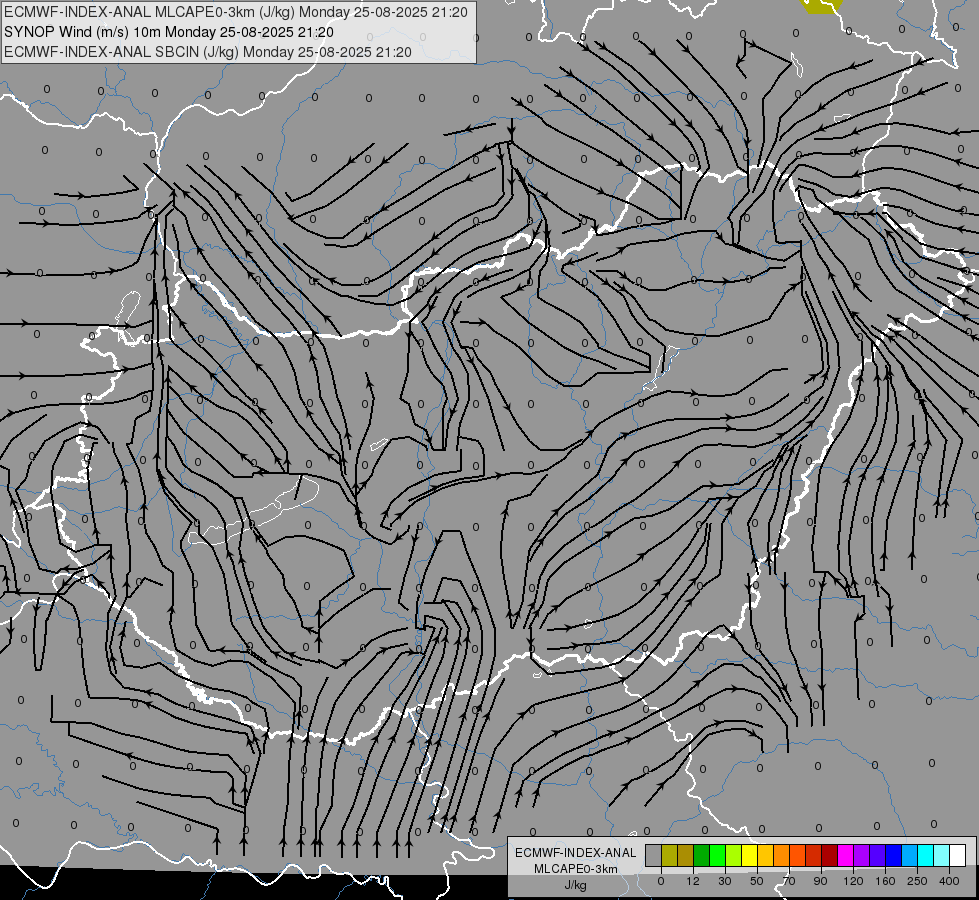Select the dark red legend swatch

(829, 856)
